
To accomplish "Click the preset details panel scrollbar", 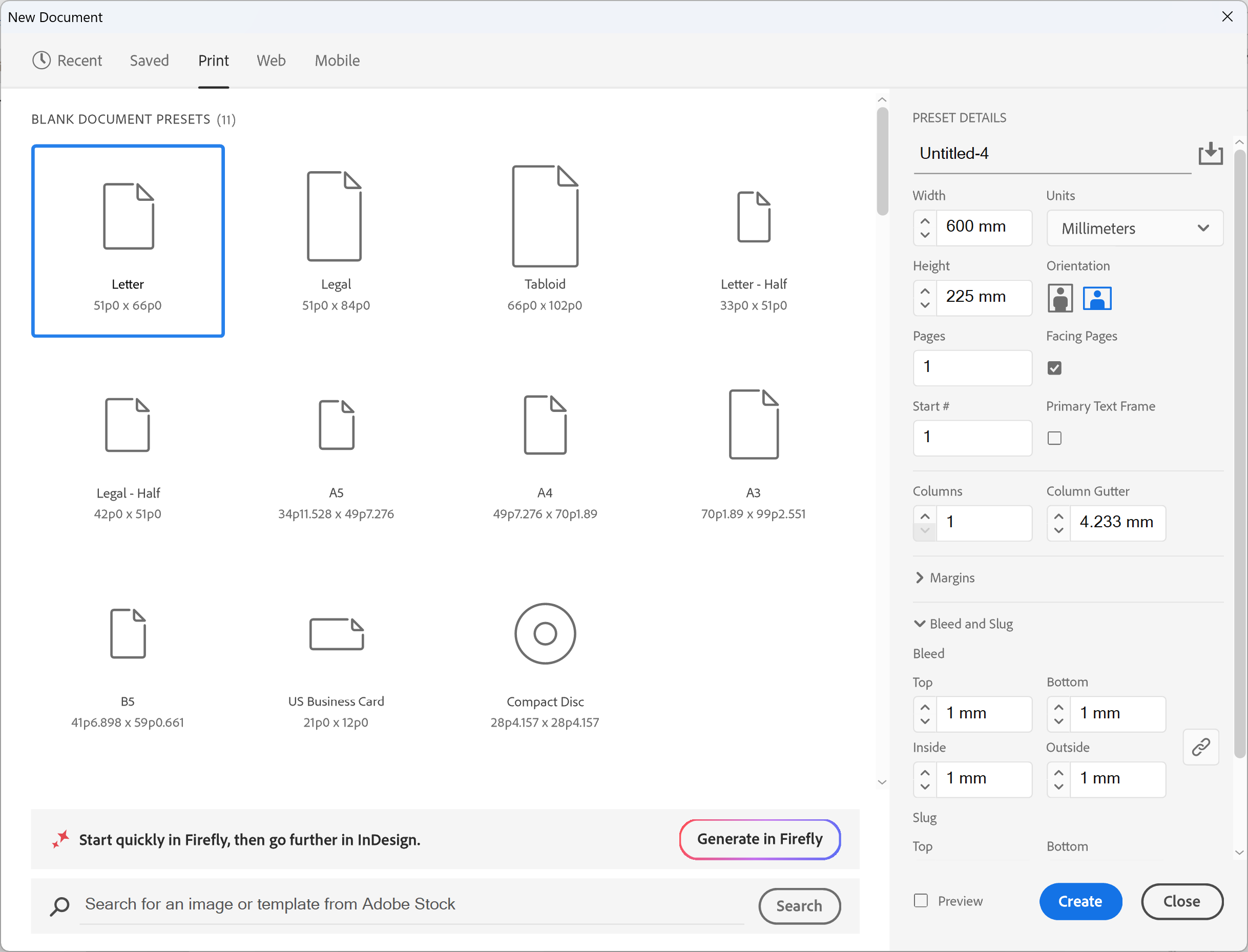I will 1239,453.
